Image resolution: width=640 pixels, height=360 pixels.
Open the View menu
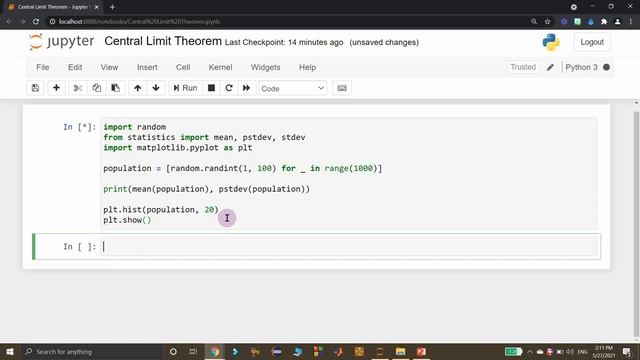point(109,67)
